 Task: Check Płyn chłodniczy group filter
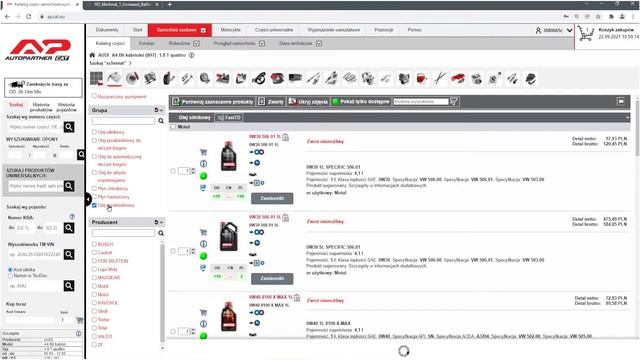coord(94,188)
